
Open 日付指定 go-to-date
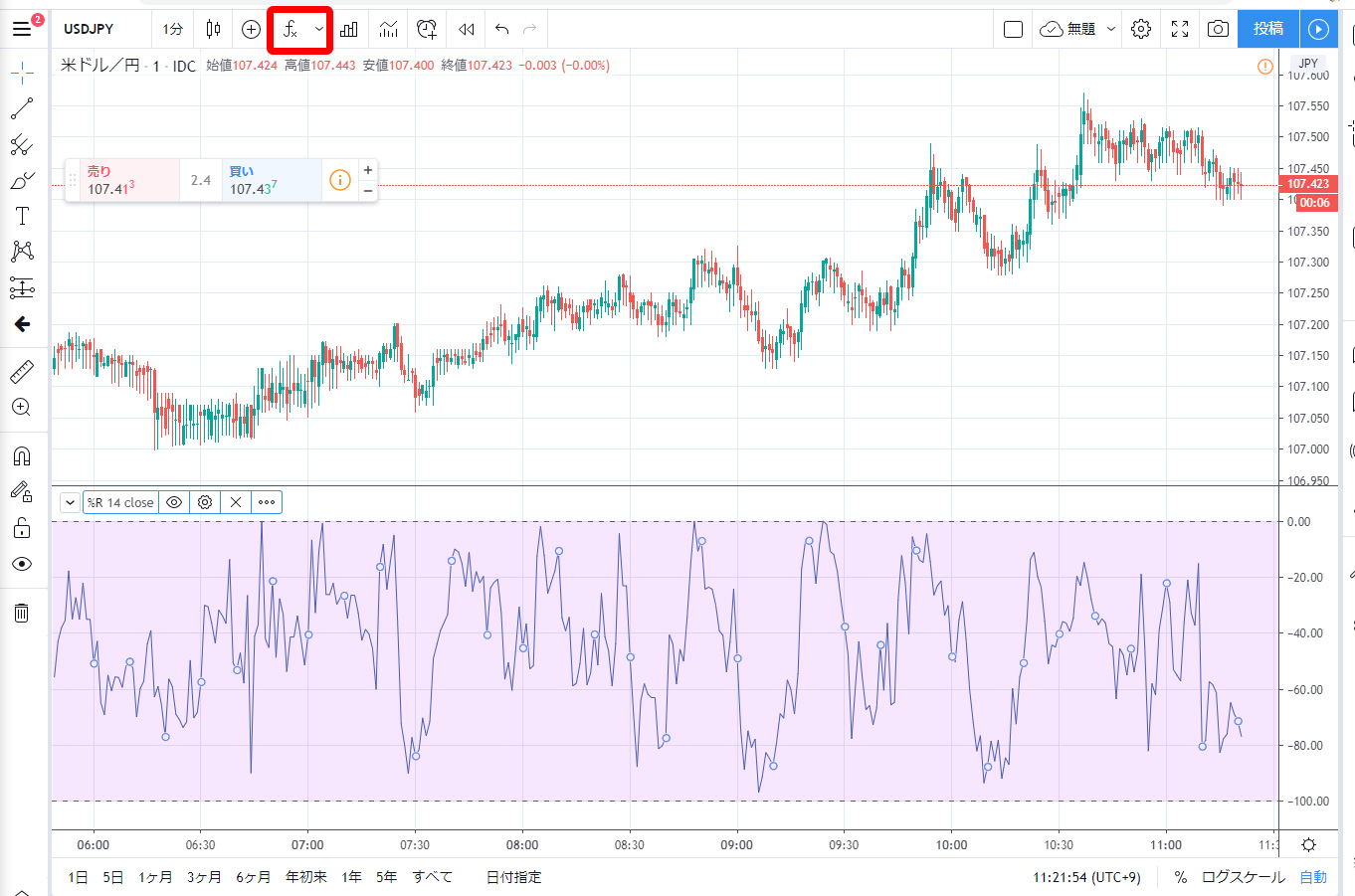[513, 877]
